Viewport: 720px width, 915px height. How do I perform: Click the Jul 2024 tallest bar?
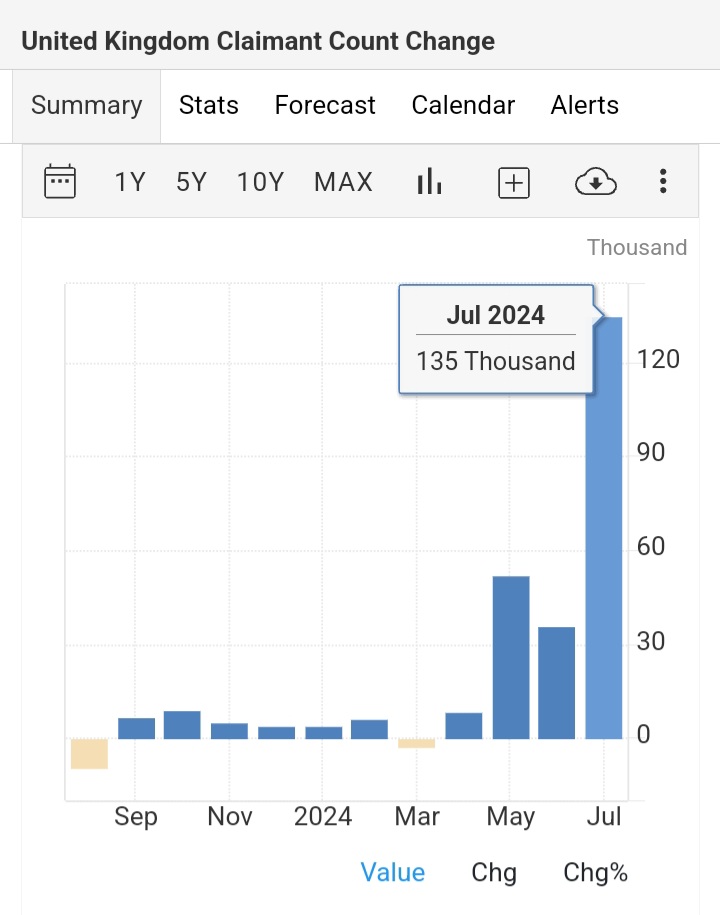[603, 530]
